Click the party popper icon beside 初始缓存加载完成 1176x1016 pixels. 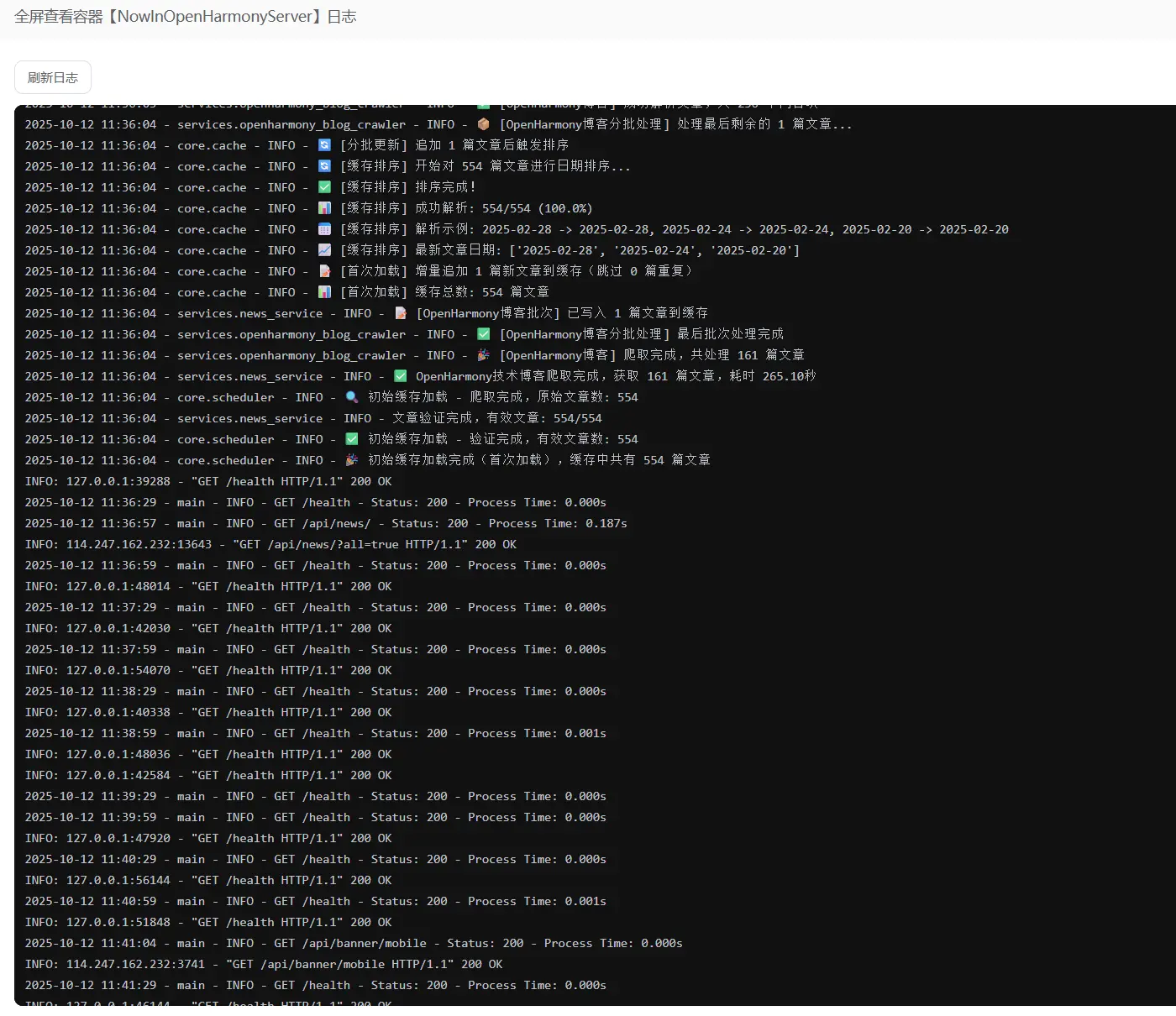(x=352, y=460)
